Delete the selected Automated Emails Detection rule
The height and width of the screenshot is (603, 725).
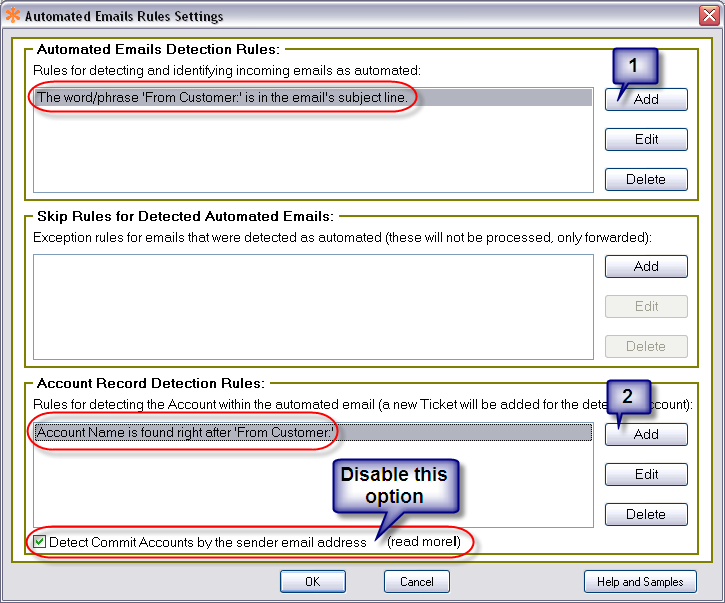click(x=646, y=179)
